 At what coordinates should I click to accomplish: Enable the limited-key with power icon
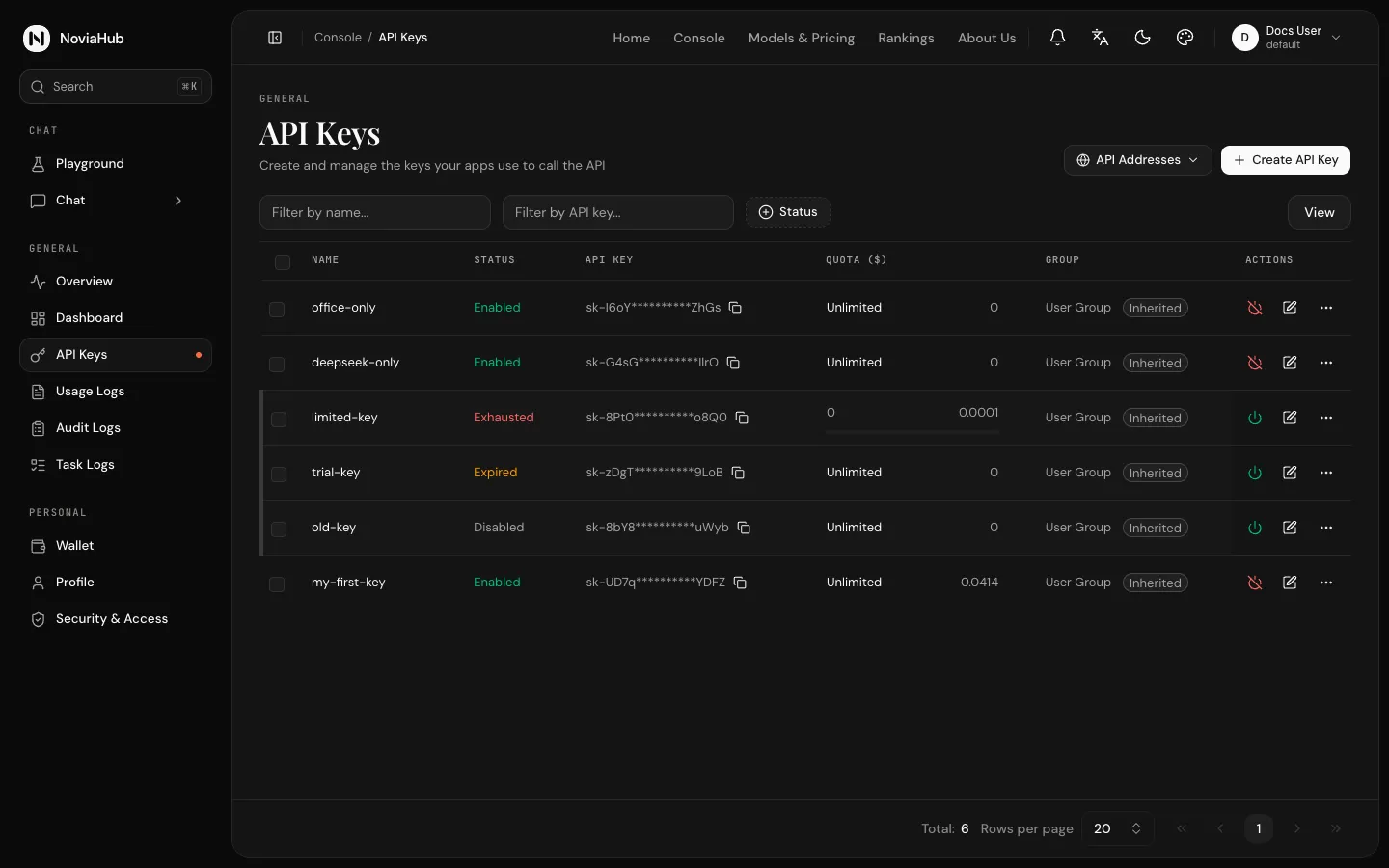coord(1255,418)
